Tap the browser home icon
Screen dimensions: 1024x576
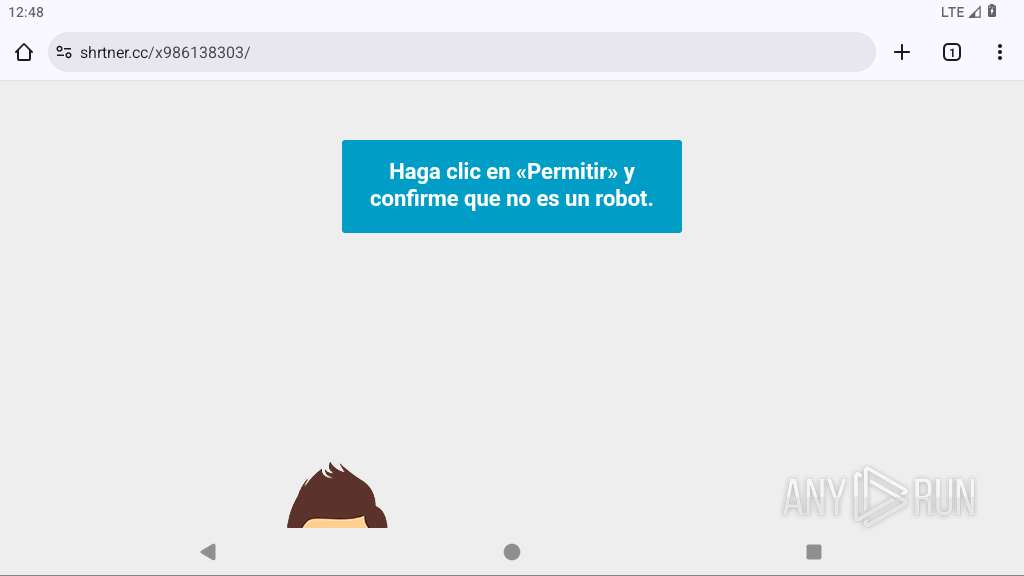pos(24,52)
